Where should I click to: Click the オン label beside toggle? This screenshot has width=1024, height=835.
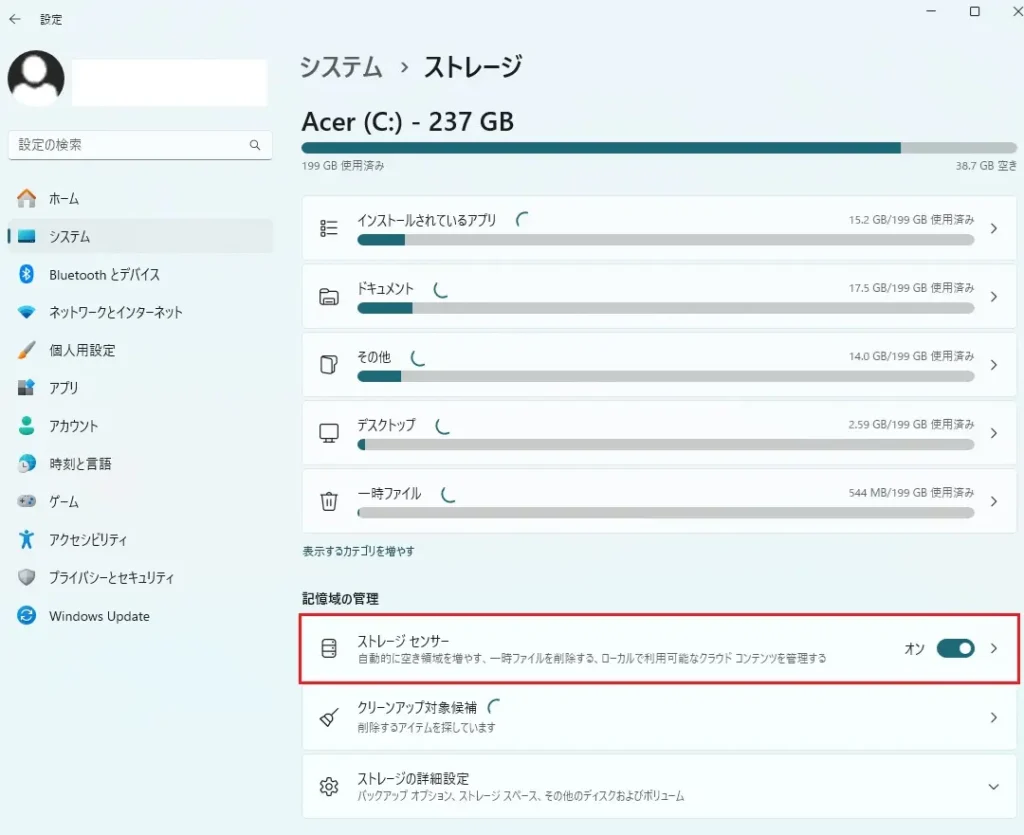click(914, 648)
